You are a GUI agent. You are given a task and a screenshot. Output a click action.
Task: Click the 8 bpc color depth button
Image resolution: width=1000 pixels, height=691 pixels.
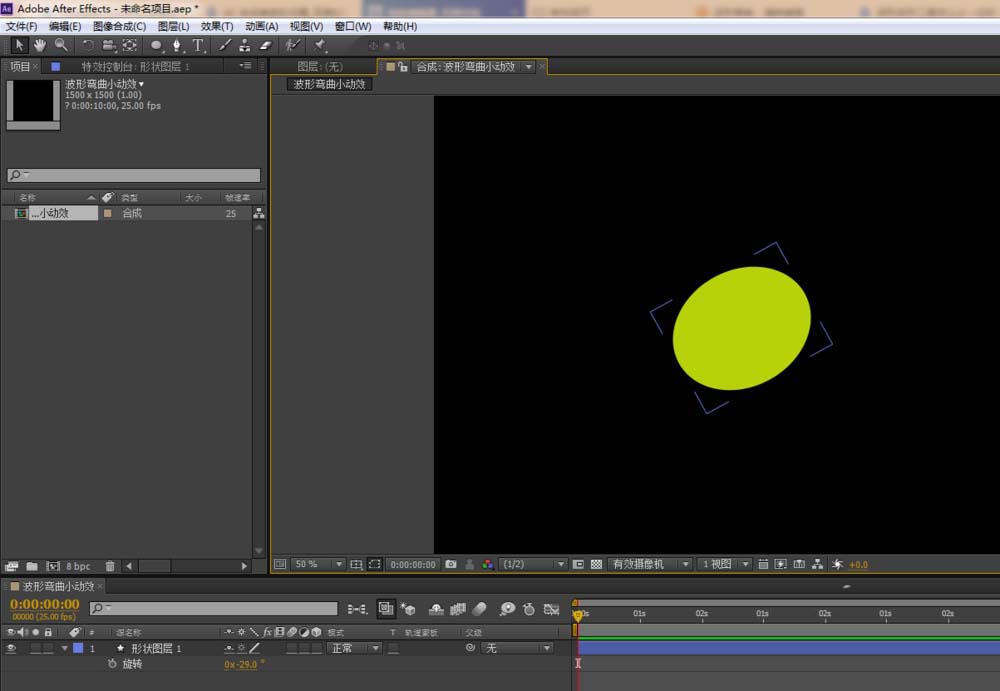coord(77,566)
